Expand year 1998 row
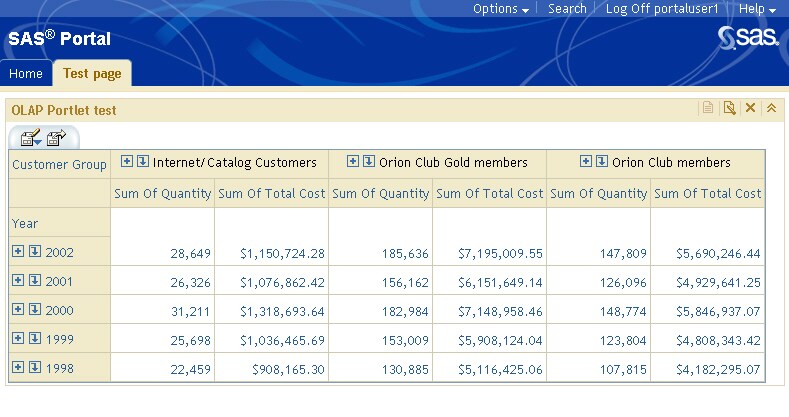 point(18,367)
